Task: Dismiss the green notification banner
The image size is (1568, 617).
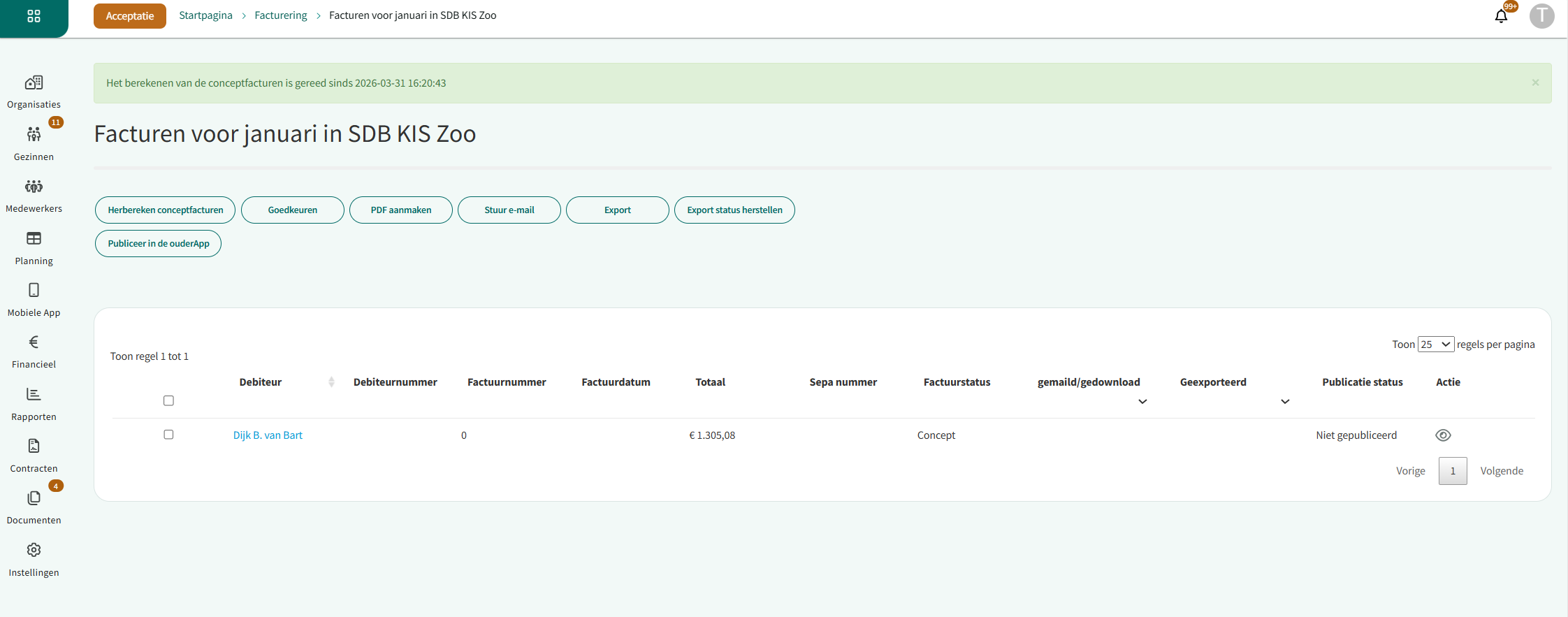Action: coord(1535,82)
